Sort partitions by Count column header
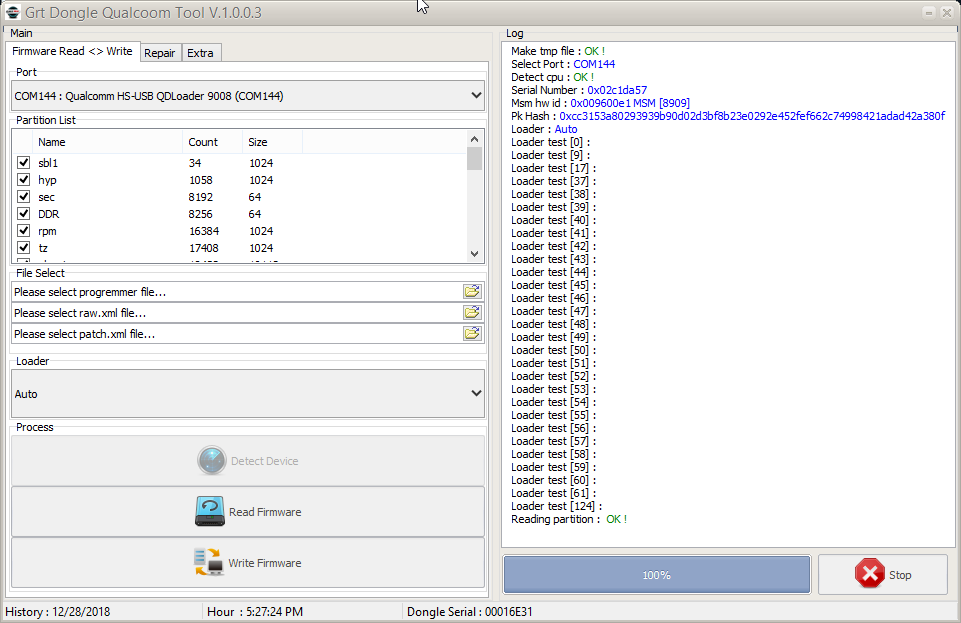The image size is (961, 623). [x=212, y=142]
